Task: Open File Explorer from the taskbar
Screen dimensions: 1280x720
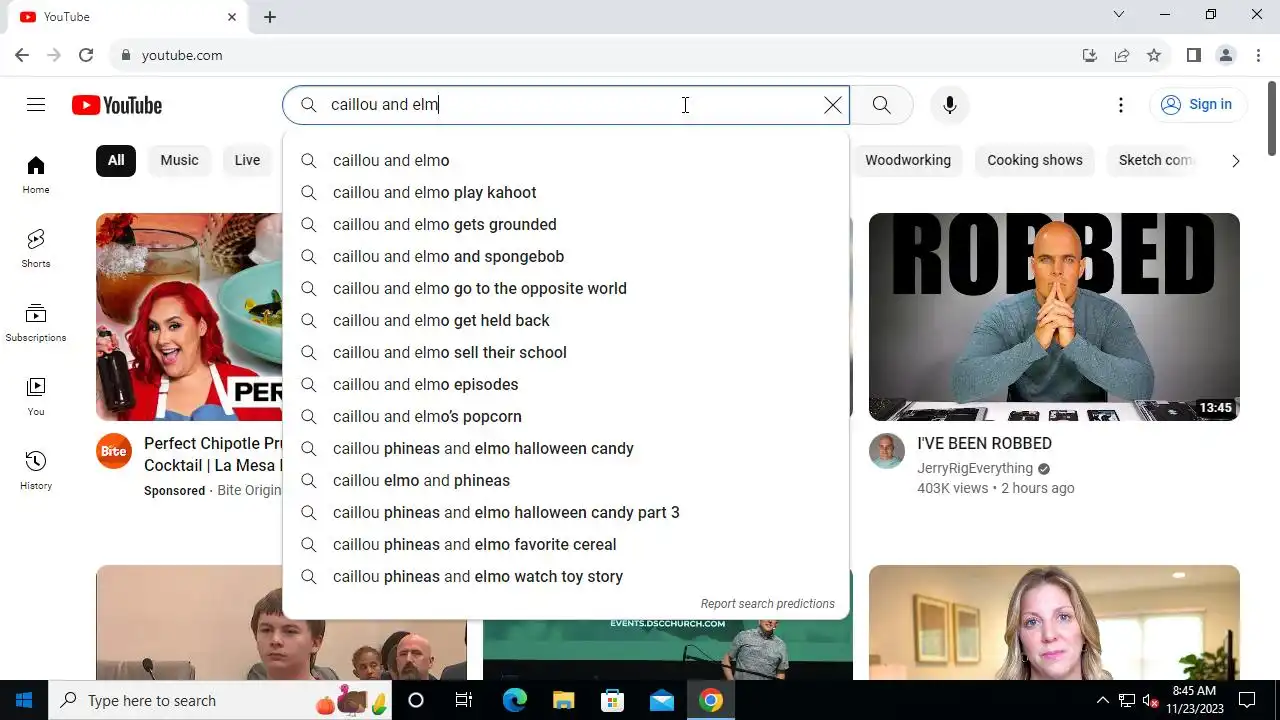Action: (563, 700)
